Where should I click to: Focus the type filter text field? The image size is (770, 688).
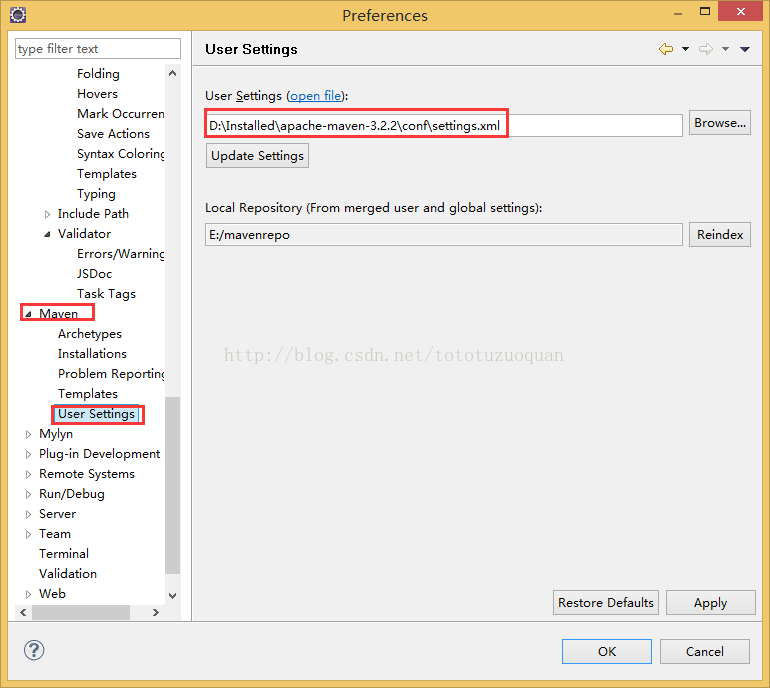coord(98,49)
